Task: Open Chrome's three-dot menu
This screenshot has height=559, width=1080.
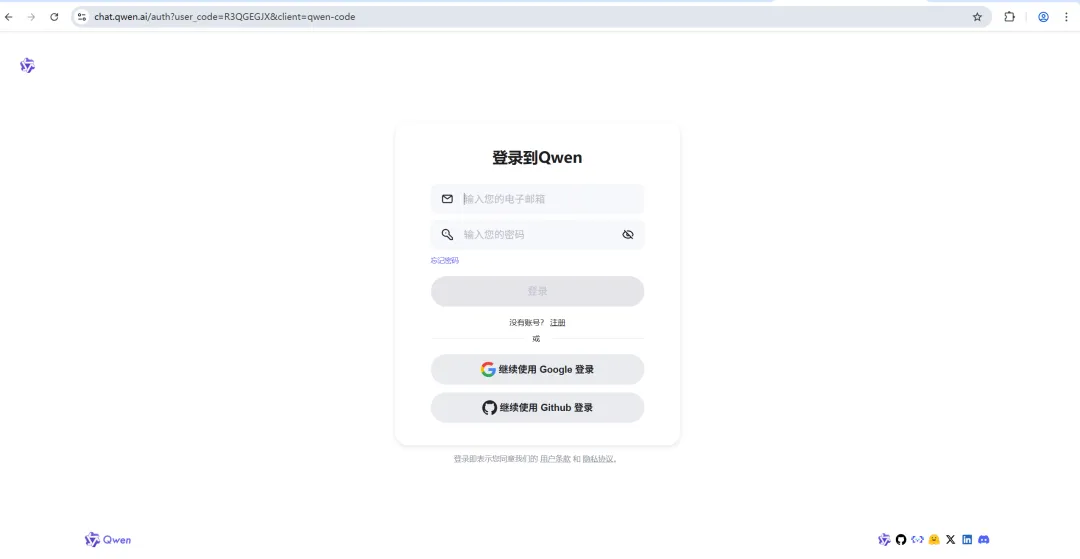Action: coord(1066,17)
